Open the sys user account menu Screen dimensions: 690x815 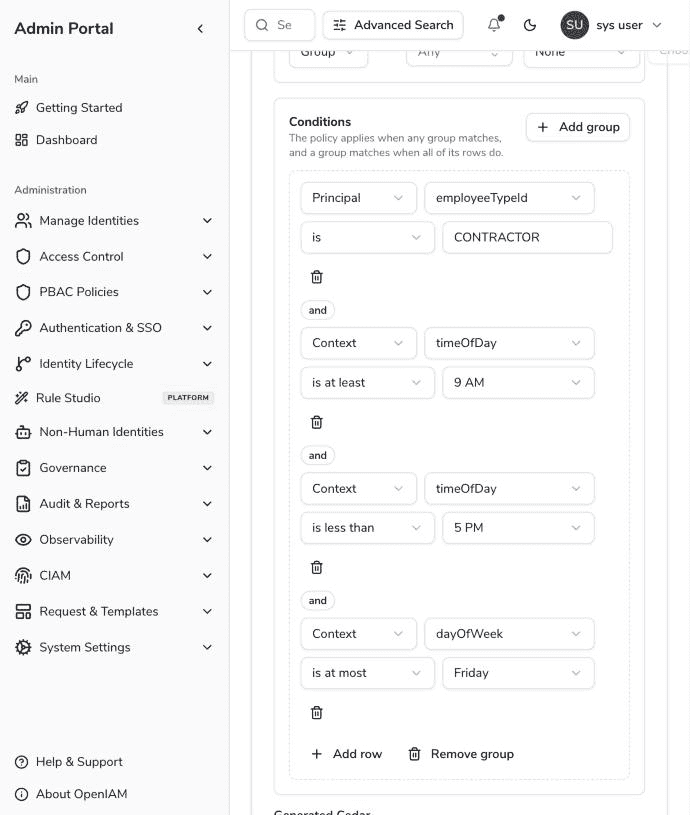[612, 25]
